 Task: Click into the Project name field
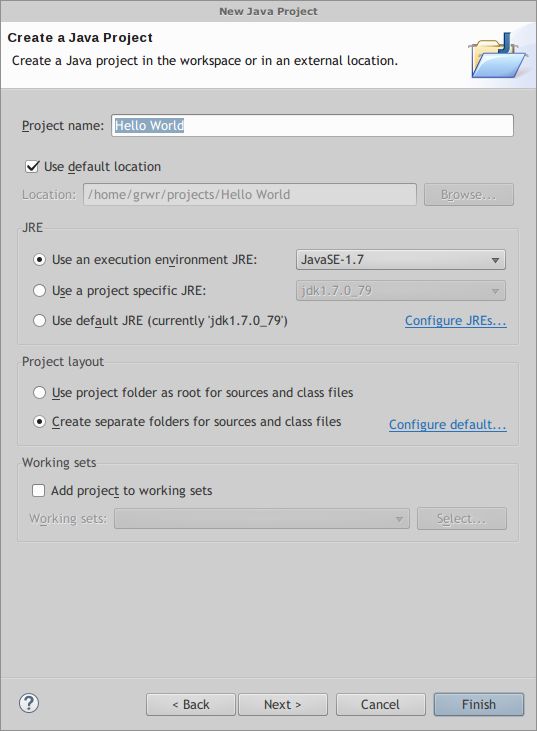312,125
